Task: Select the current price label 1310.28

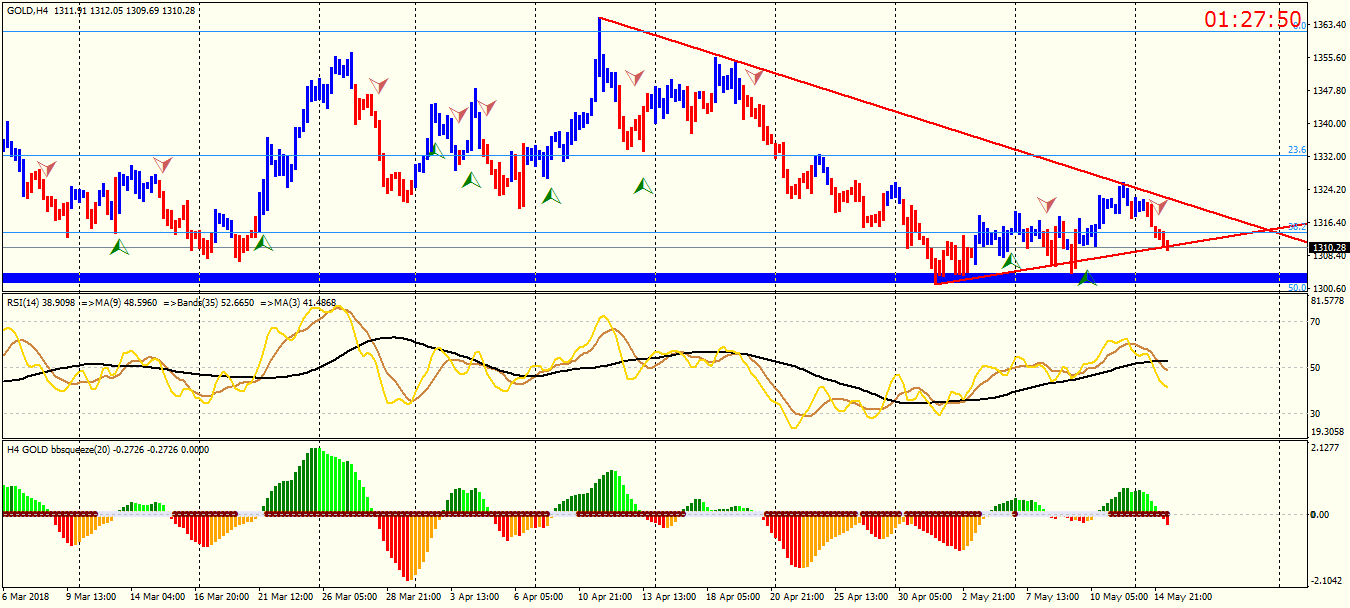Action: (1328, 247)
